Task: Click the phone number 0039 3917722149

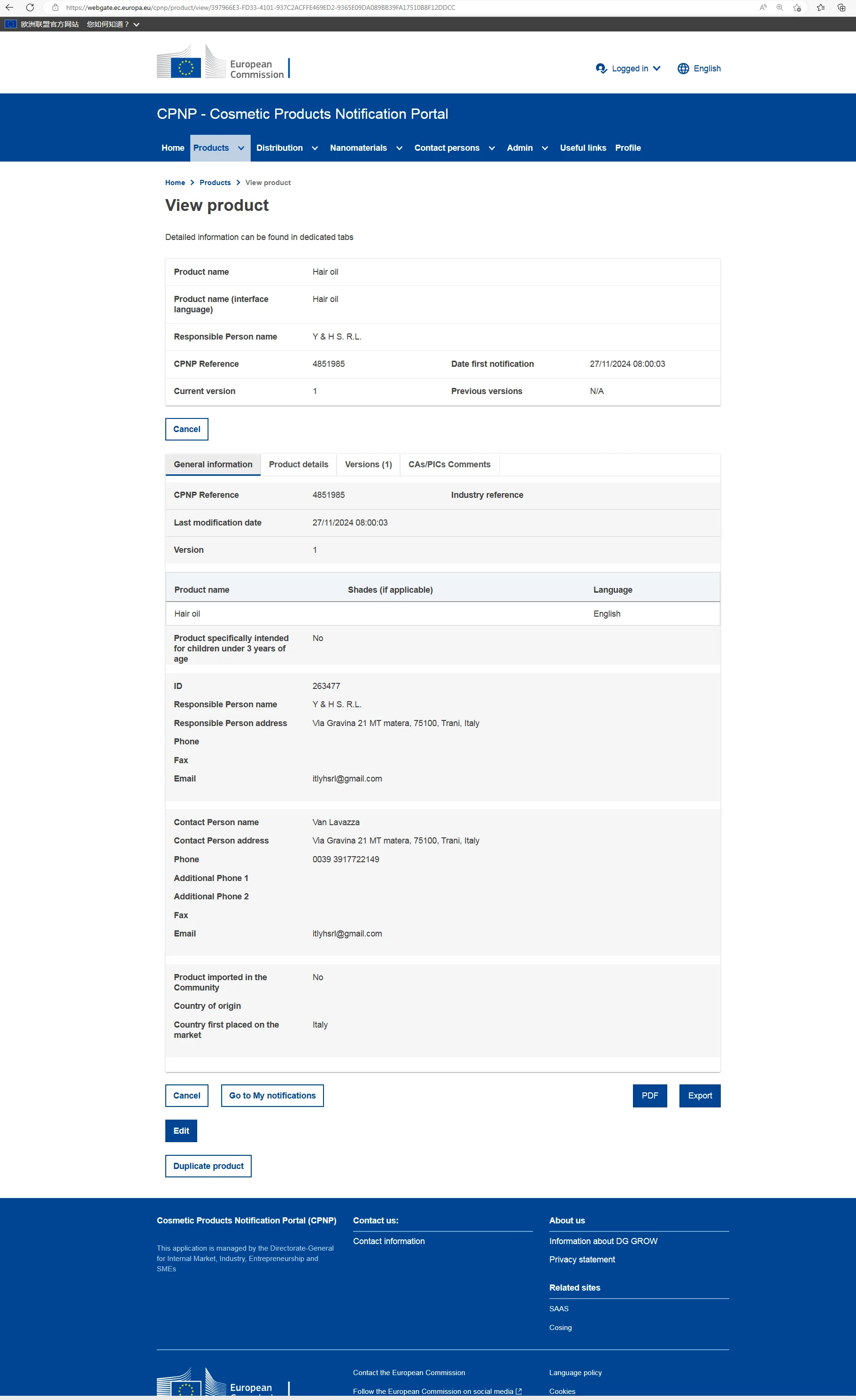Action: [345, 859]
